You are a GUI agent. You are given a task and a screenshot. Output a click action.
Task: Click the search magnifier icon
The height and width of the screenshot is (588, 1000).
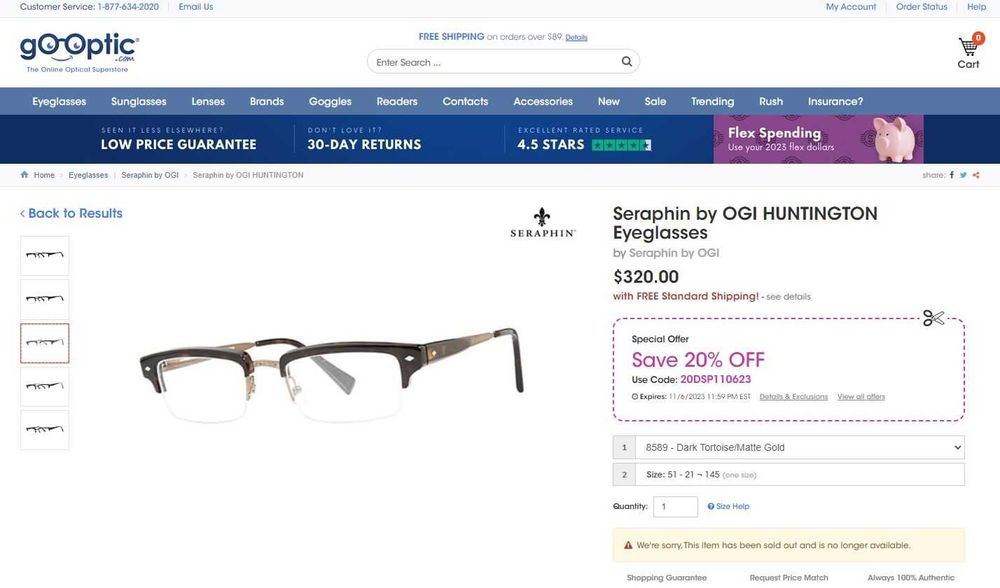tap(627, 62)
